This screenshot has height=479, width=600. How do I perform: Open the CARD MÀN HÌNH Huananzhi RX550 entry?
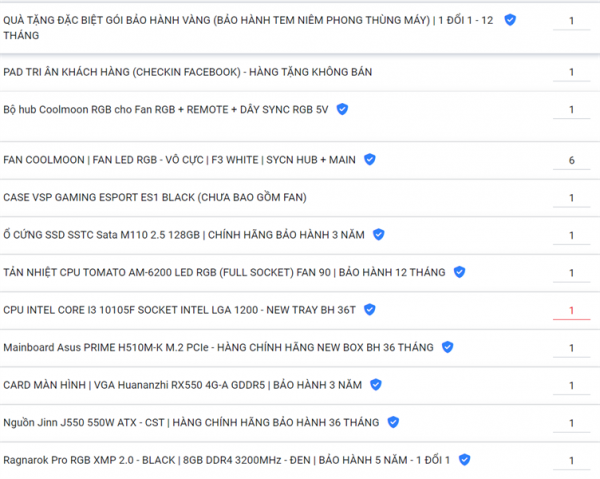(183, 385)
